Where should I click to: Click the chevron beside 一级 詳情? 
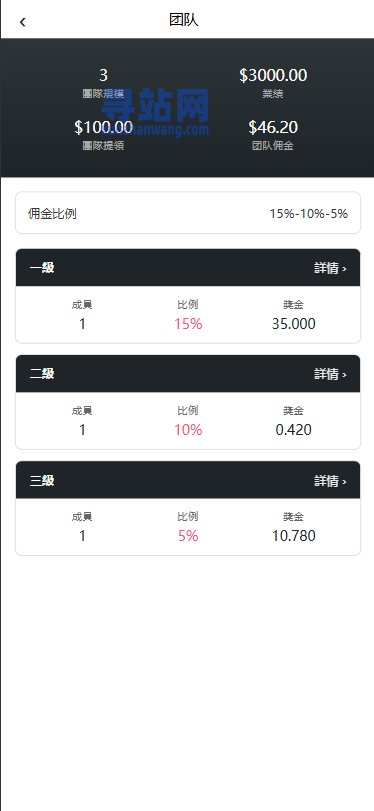345,269
